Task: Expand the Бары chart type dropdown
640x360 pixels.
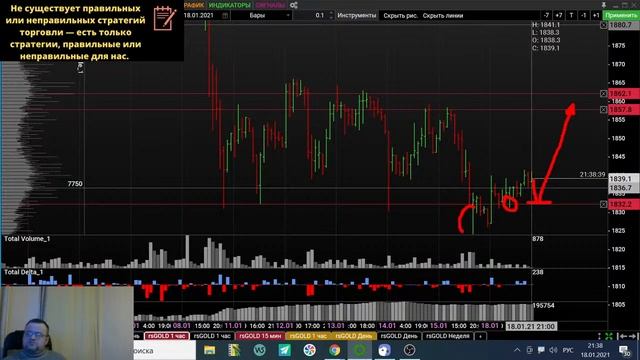Action: click(261, 16)
